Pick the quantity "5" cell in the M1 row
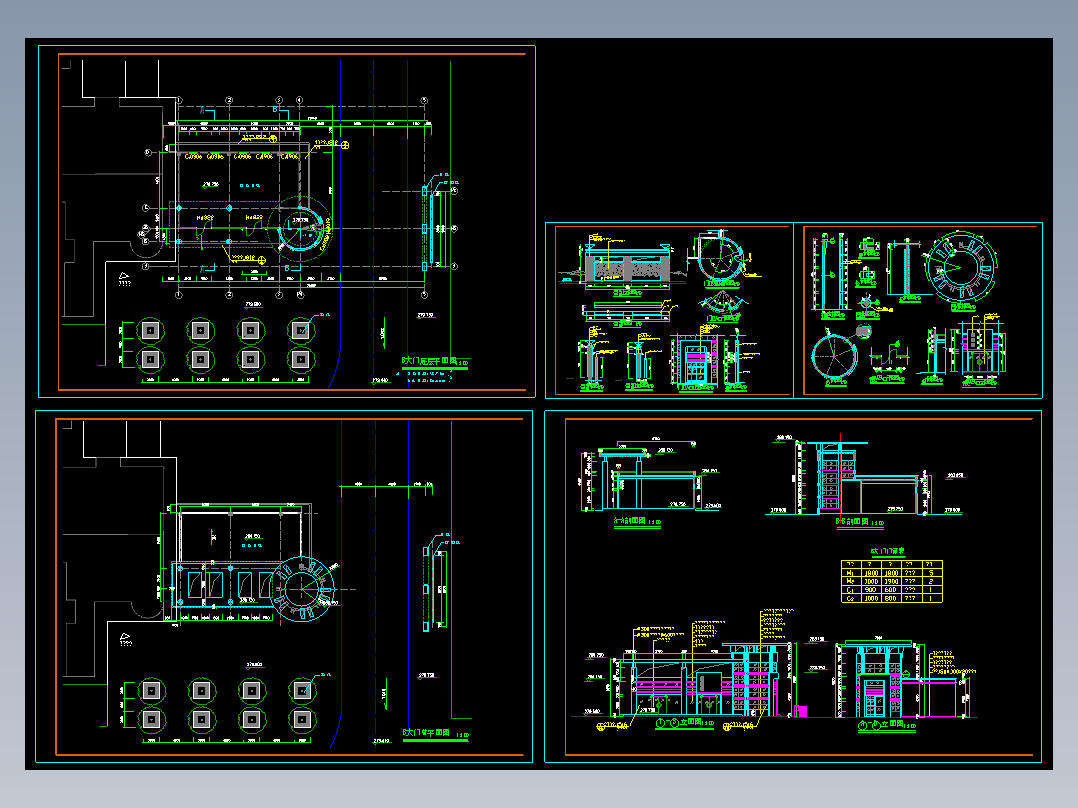 (932, 573)
